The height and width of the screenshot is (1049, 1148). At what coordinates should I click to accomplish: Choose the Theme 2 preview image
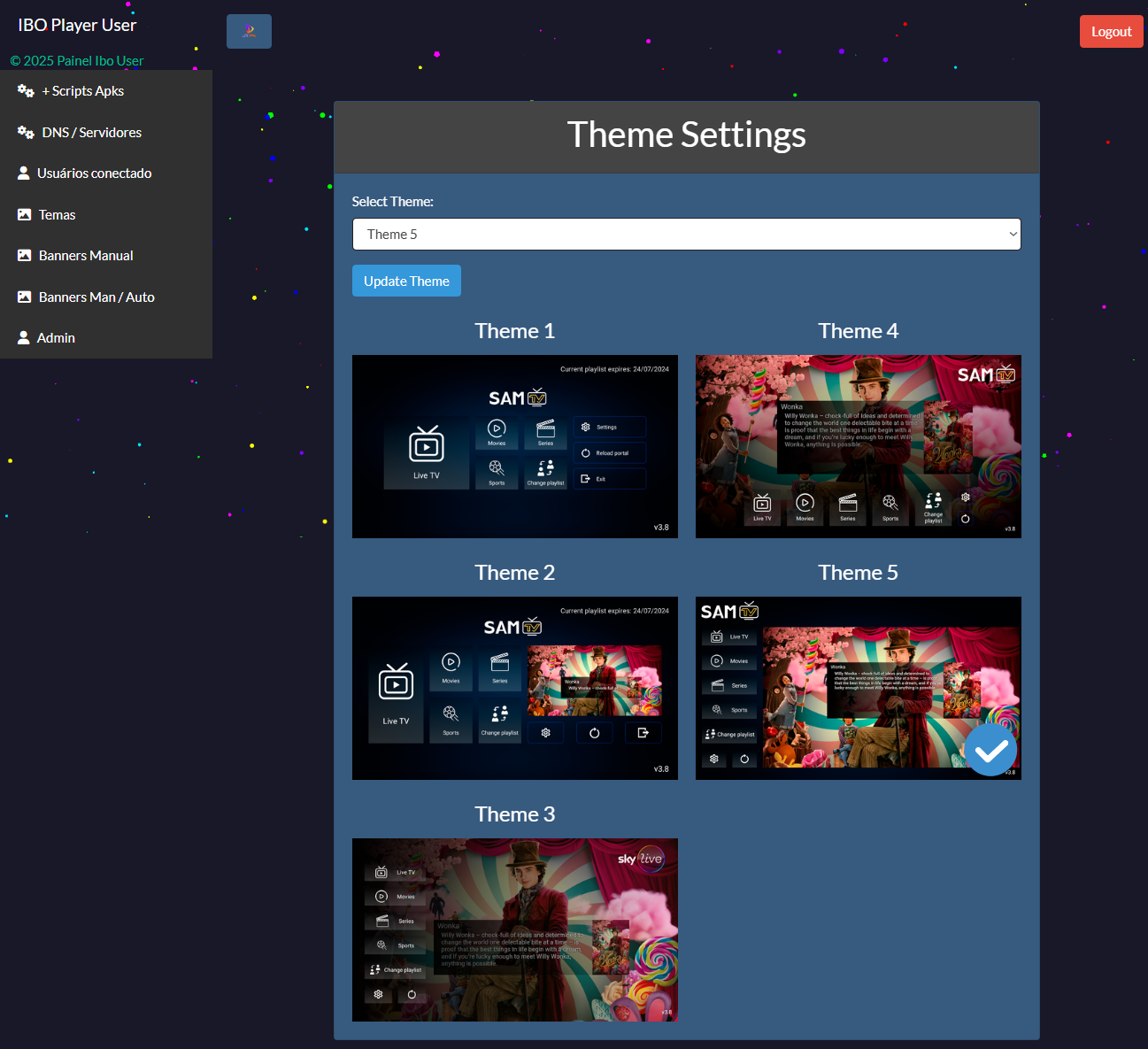pos(514,688)
